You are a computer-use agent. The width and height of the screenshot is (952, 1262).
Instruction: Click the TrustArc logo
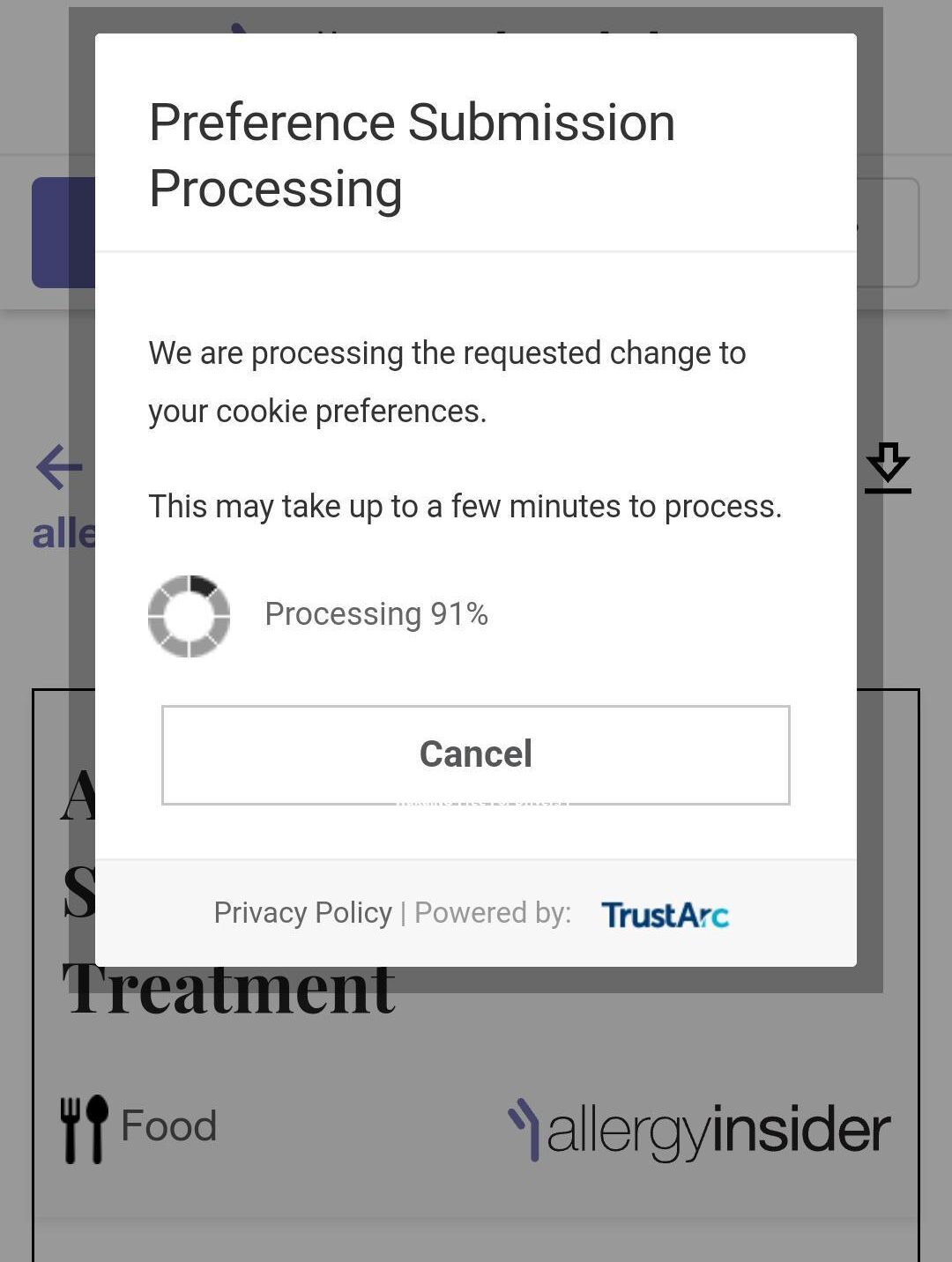665,915
